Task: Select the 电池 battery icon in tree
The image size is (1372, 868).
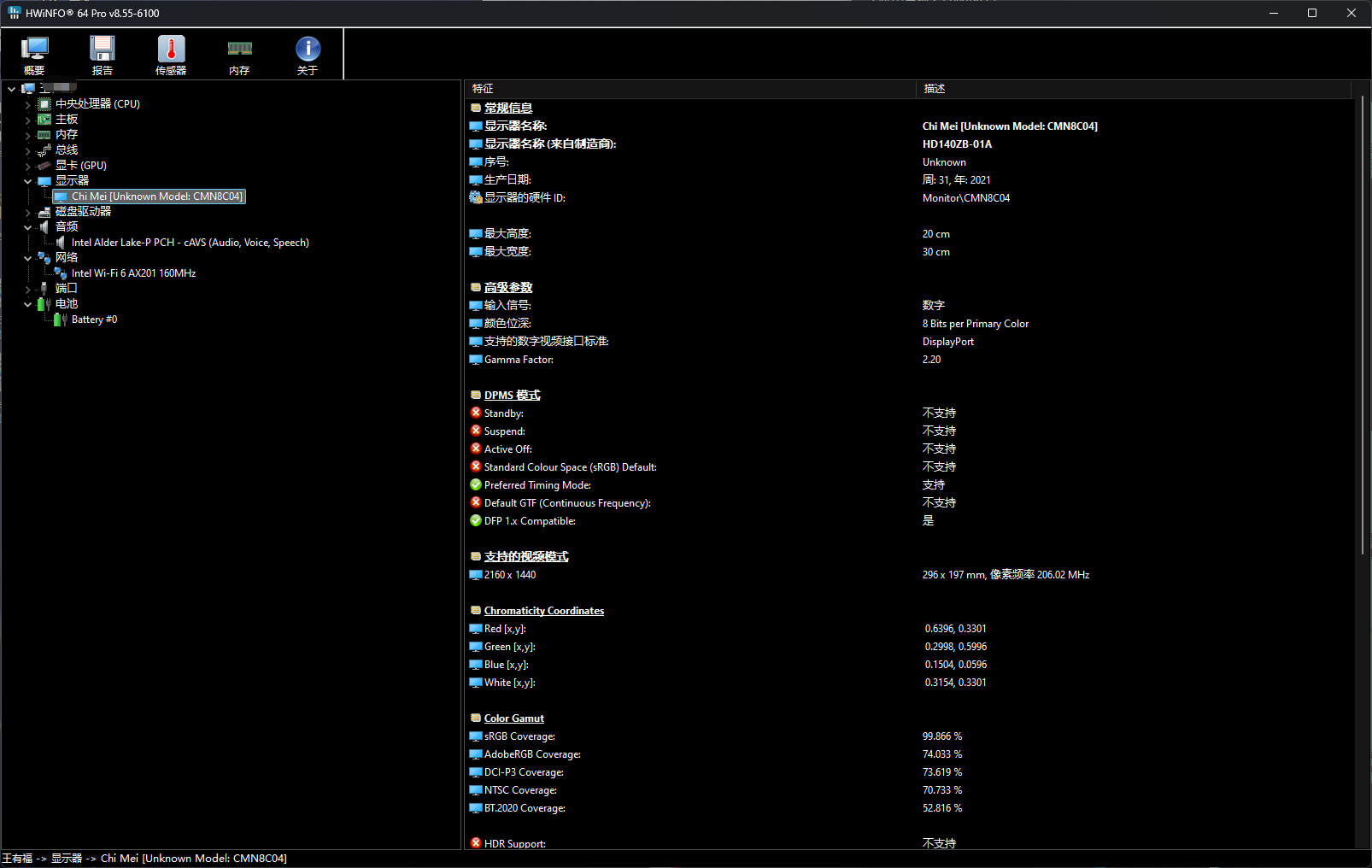Action: (x=44, y=304)
